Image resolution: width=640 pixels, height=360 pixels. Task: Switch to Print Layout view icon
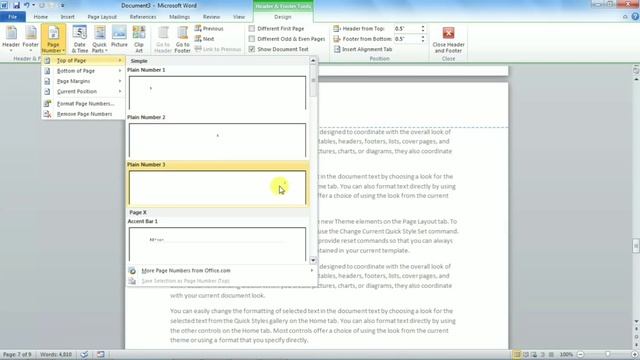(x=517, y=355)
